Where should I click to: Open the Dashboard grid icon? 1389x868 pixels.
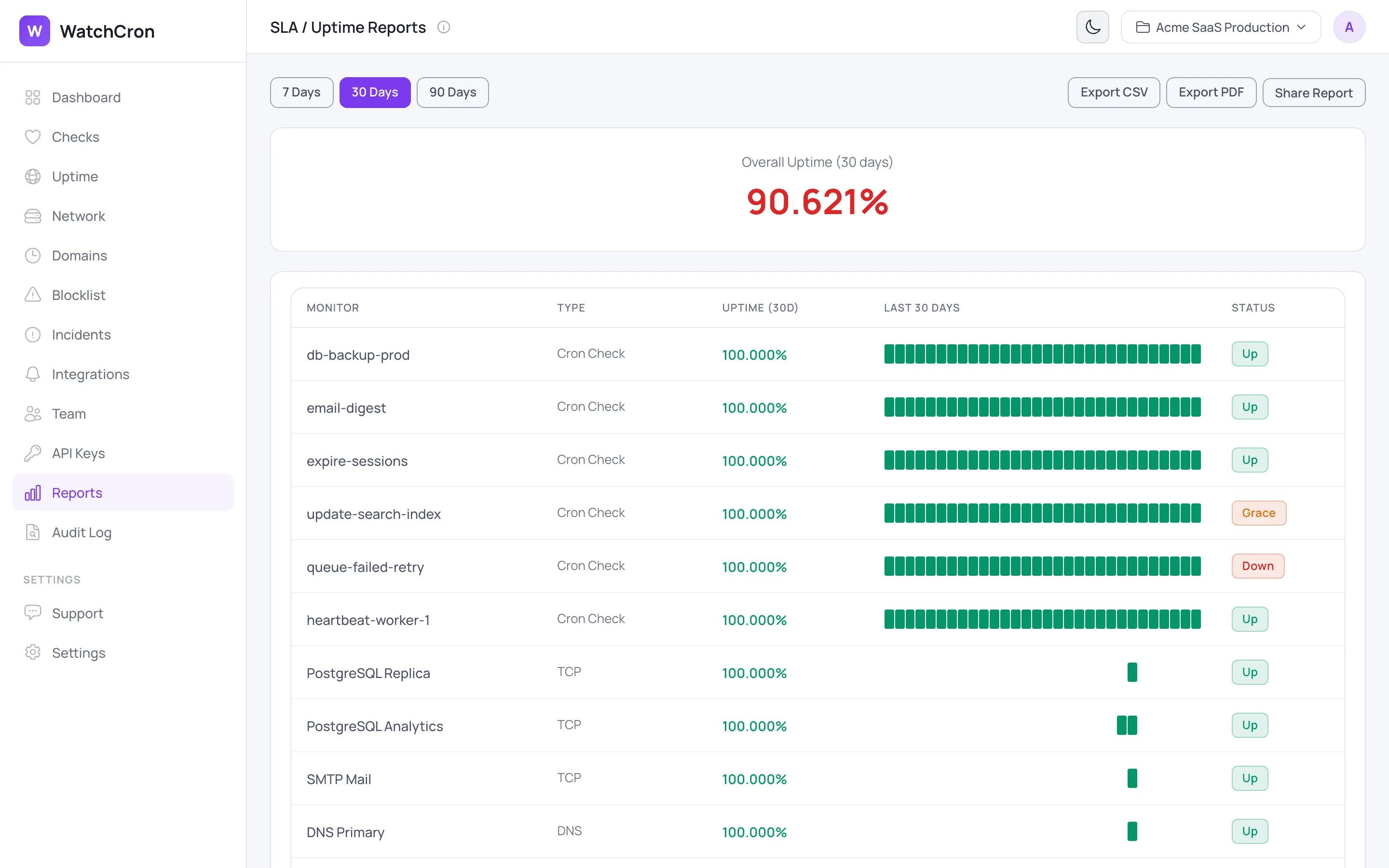pos(33,97)
